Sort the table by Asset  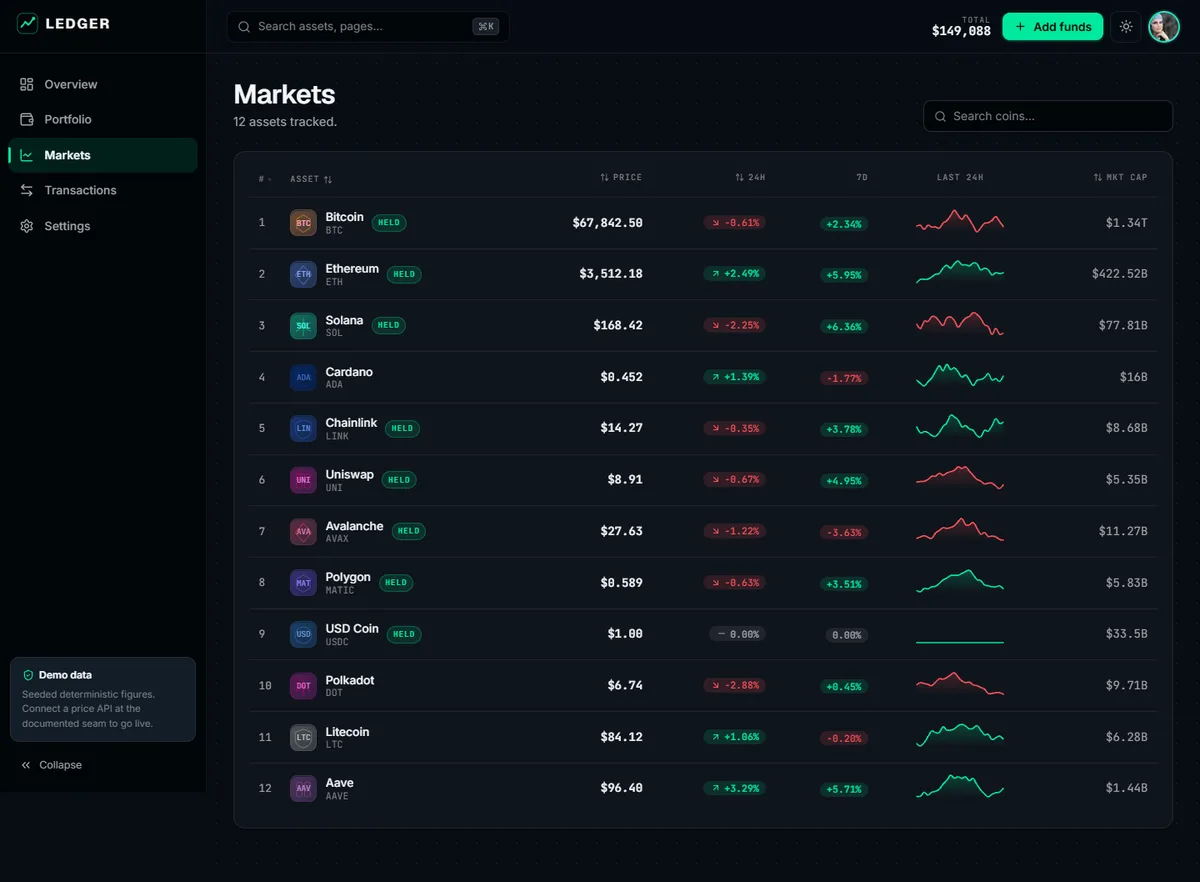click(311, 179)
